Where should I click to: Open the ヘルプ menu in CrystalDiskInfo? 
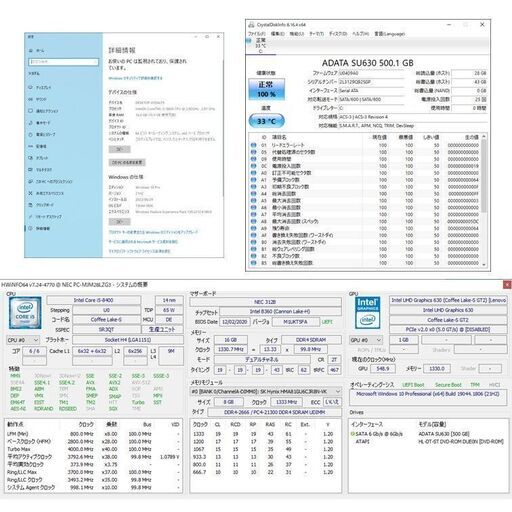pyautogui.click(x=360, y=34)
